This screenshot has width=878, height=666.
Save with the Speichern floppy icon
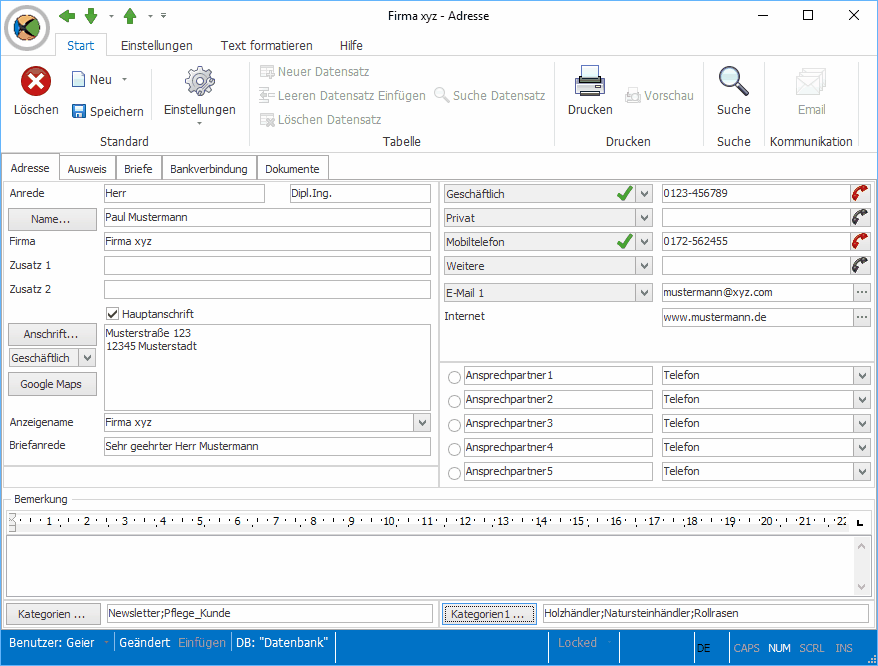(78, 111)
